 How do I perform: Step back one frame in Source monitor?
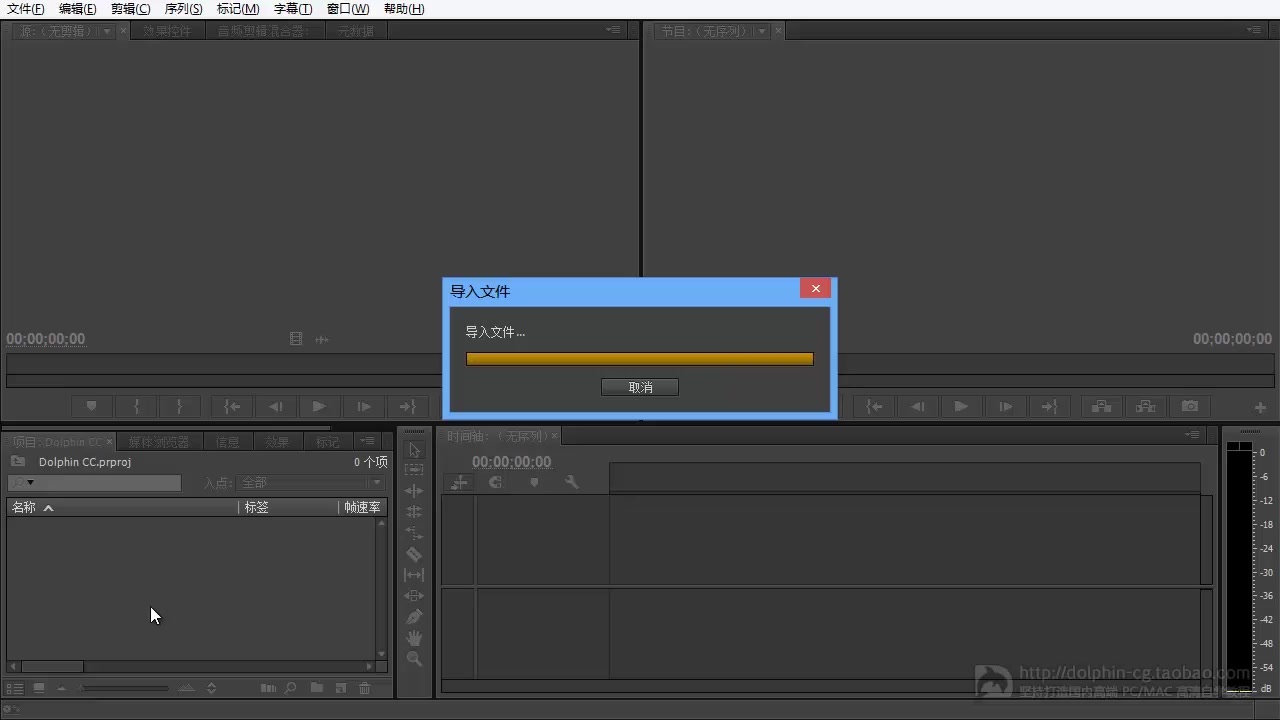point(276,407)
